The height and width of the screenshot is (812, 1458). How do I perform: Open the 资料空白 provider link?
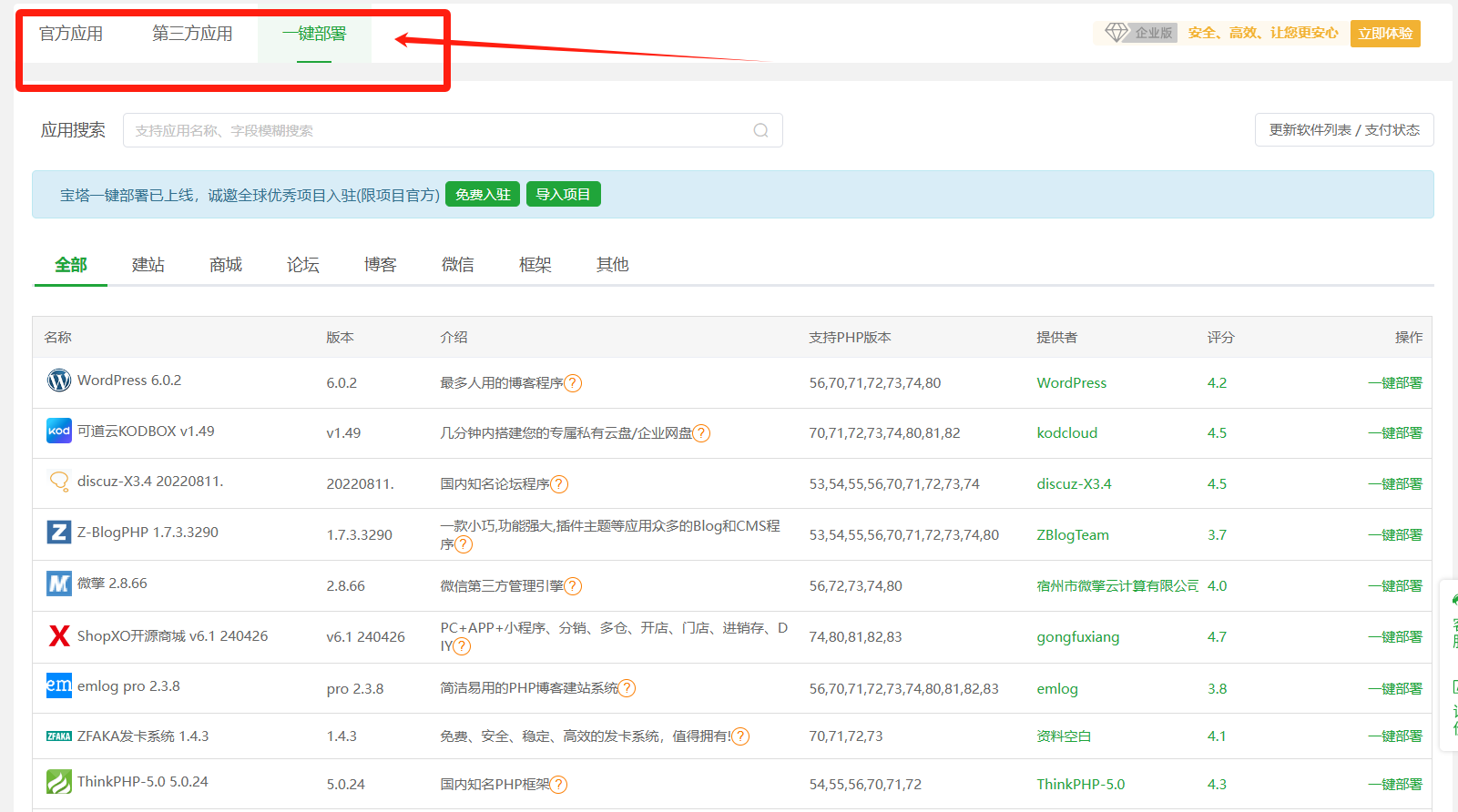point(1064,736)
